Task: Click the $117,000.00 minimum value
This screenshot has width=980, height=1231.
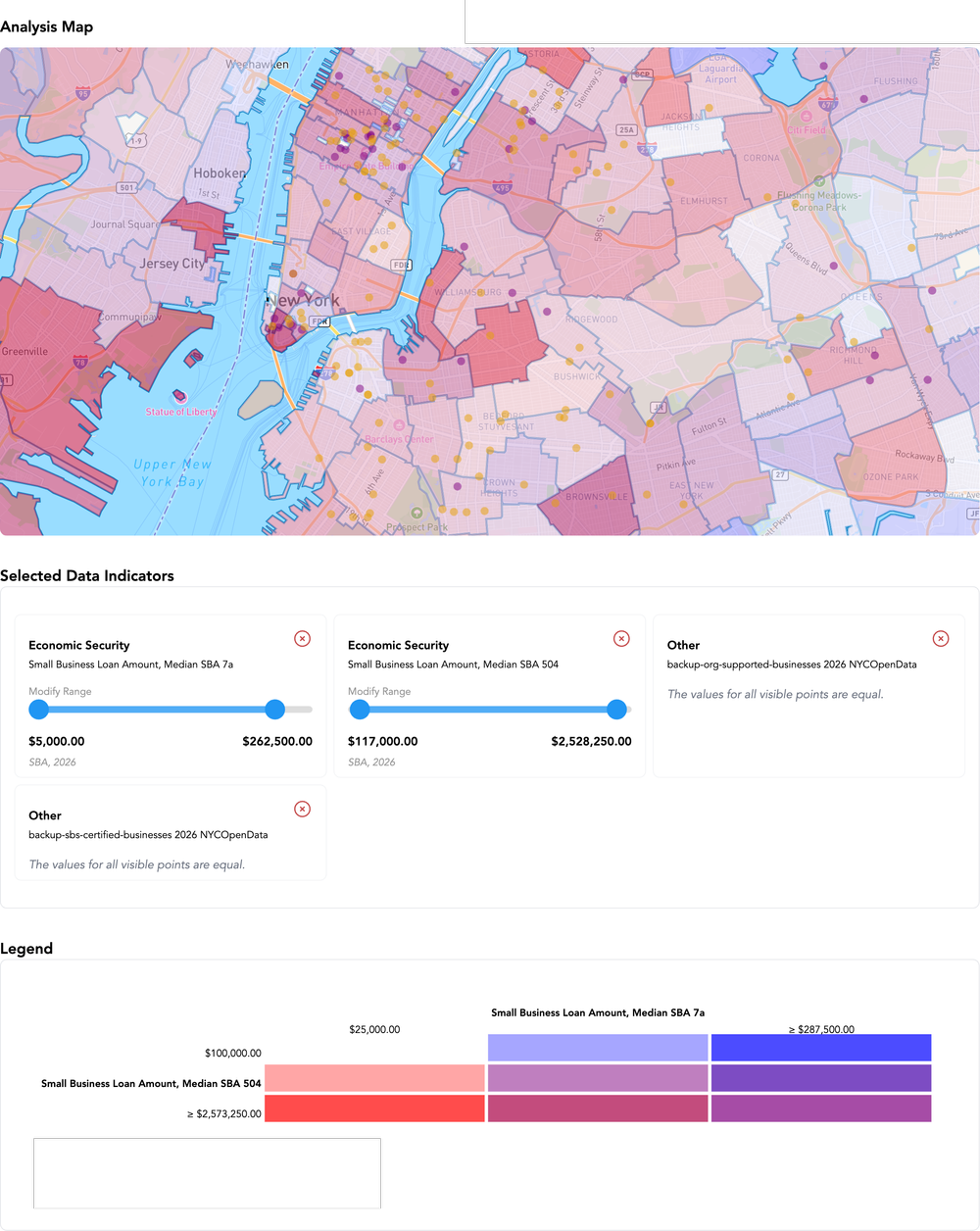Action: click(383, 742)
